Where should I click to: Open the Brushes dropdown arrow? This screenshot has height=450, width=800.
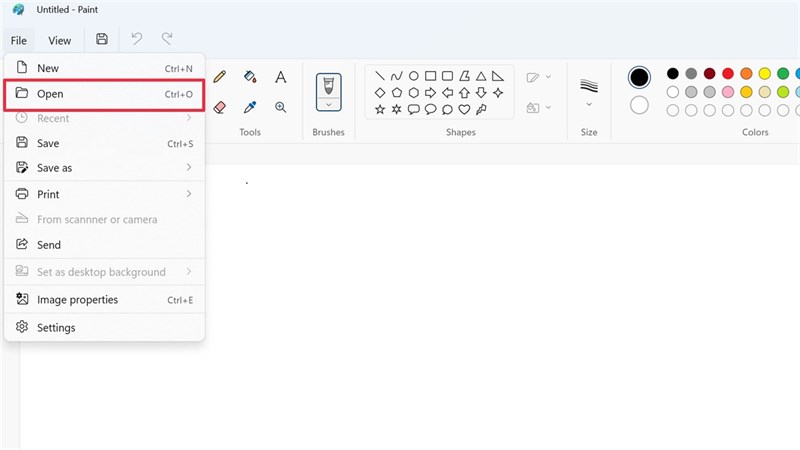[x=328, y=104]
